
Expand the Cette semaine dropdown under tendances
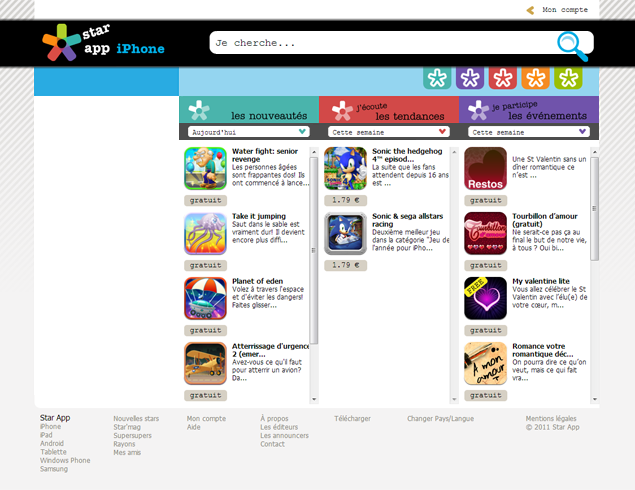point(389,132)
